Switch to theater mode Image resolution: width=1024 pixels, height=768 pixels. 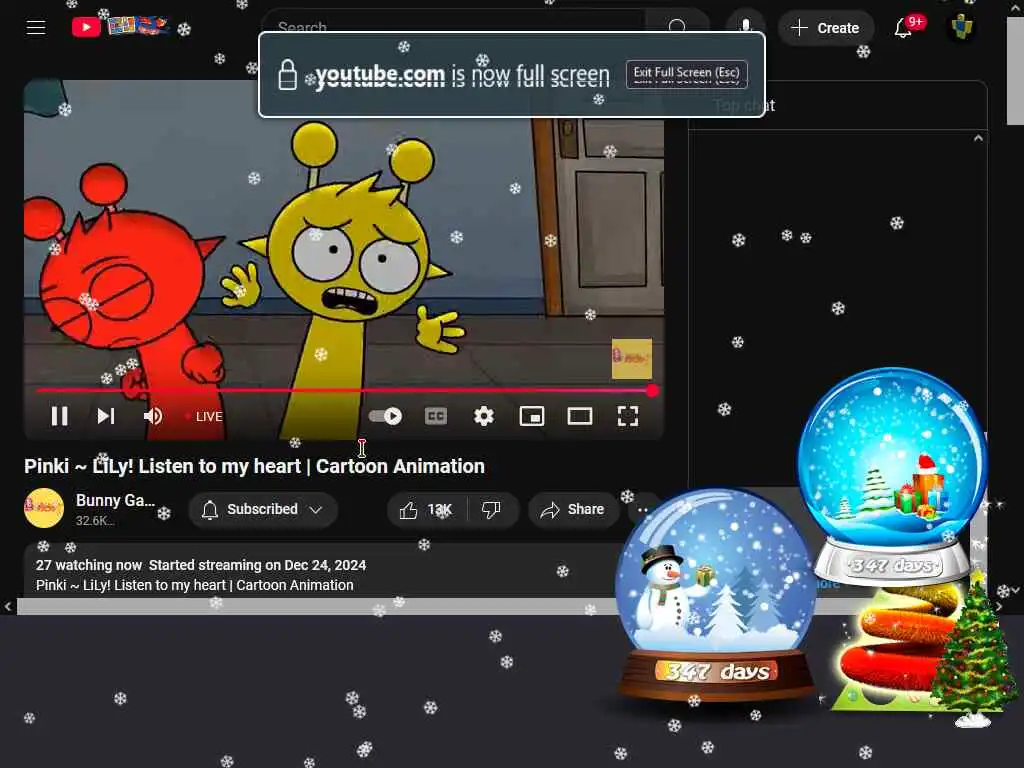(x=580, y=416)
